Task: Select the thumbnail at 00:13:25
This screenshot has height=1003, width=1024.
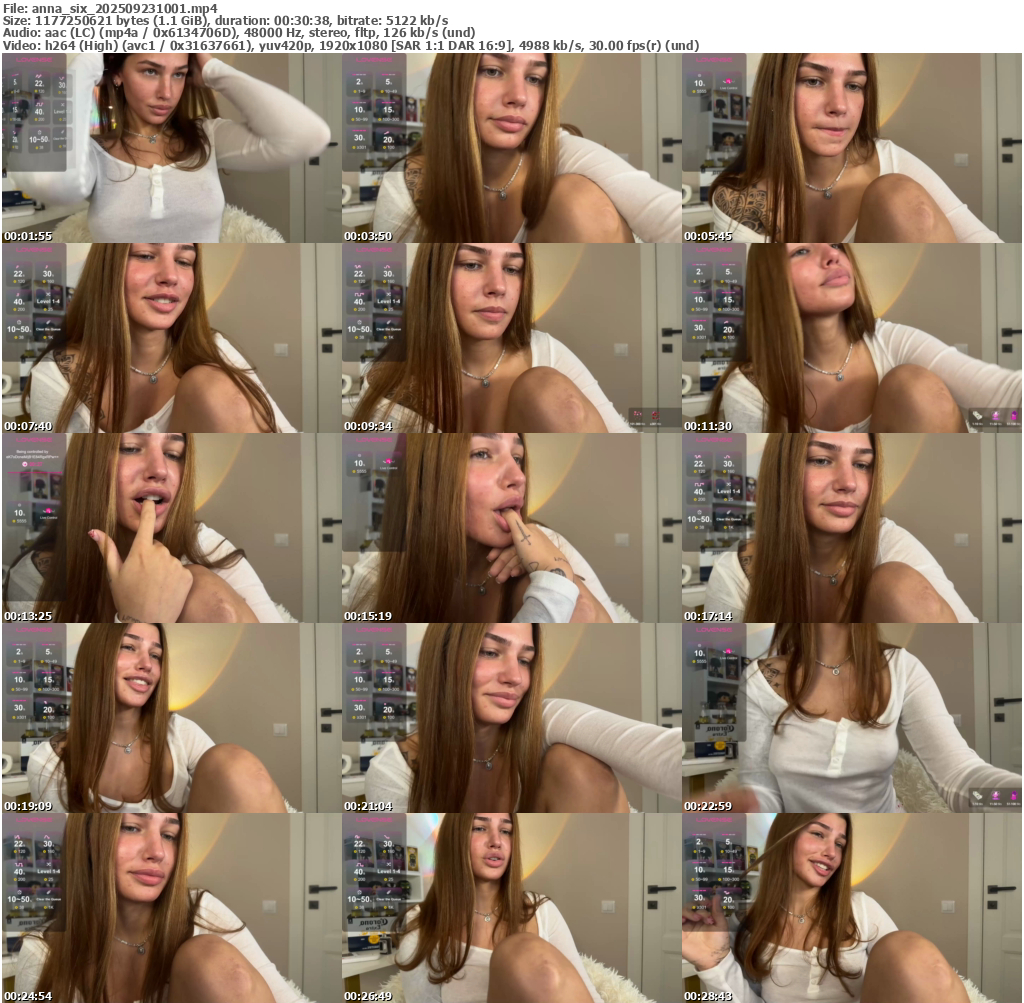Action: pos(171,528)
